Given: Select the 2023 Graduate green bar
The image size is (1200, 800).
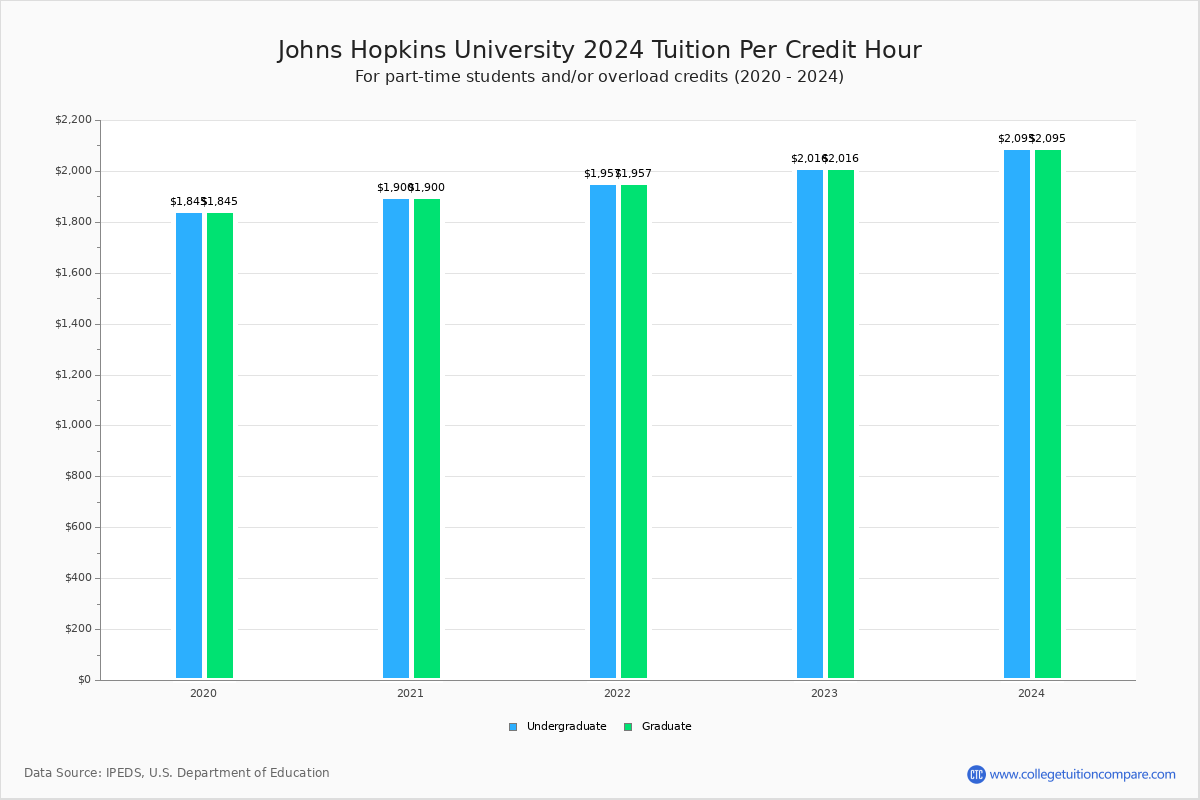Looking at the screenshot, I should [841, 424].
